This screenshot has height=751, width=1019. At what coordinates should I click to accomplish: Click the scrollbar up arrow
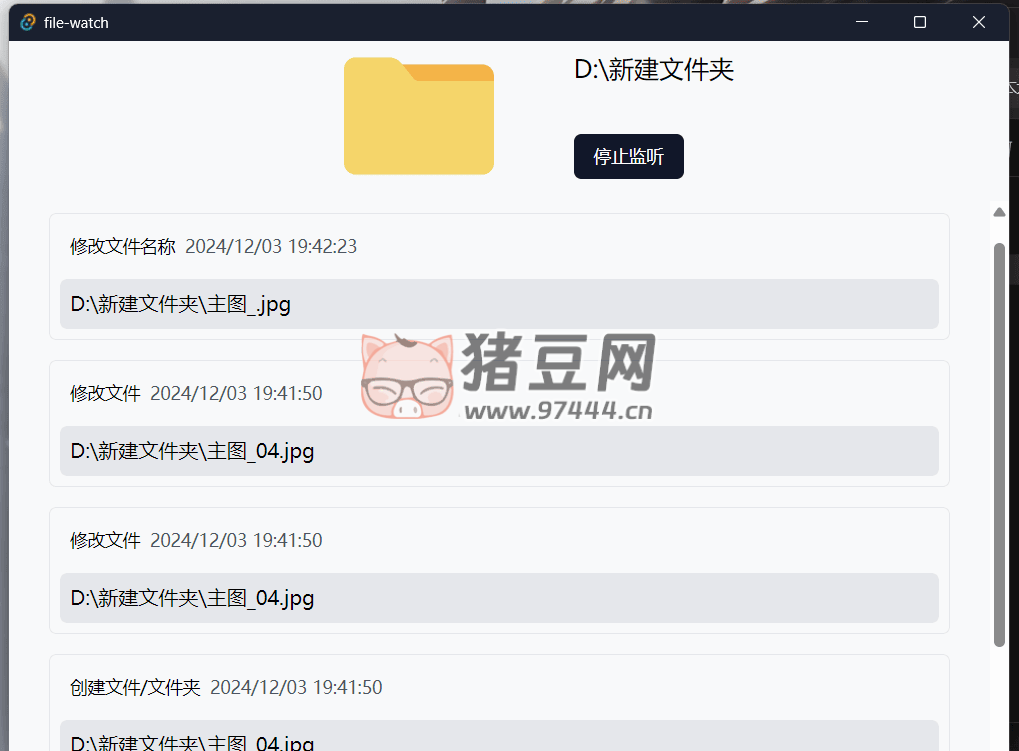[998, 211]
